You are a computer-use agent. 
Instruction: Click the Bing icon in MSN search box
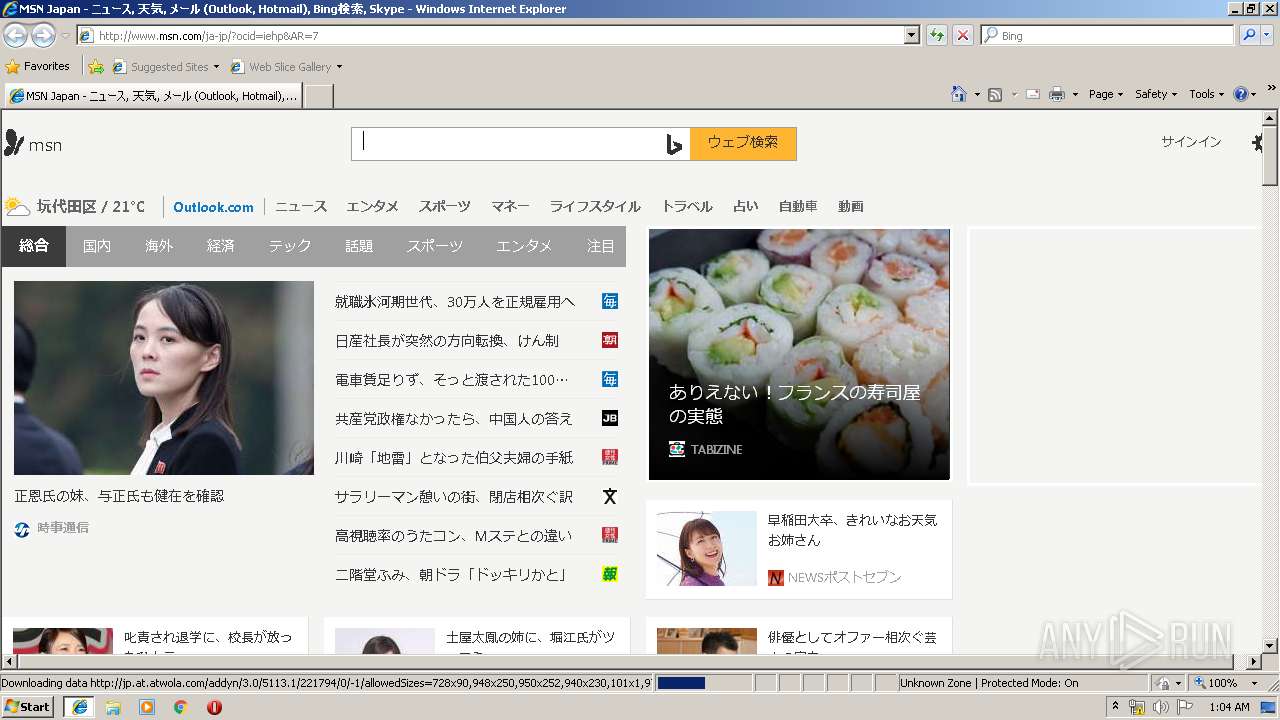pyautogui.click(x=674, y=144)
